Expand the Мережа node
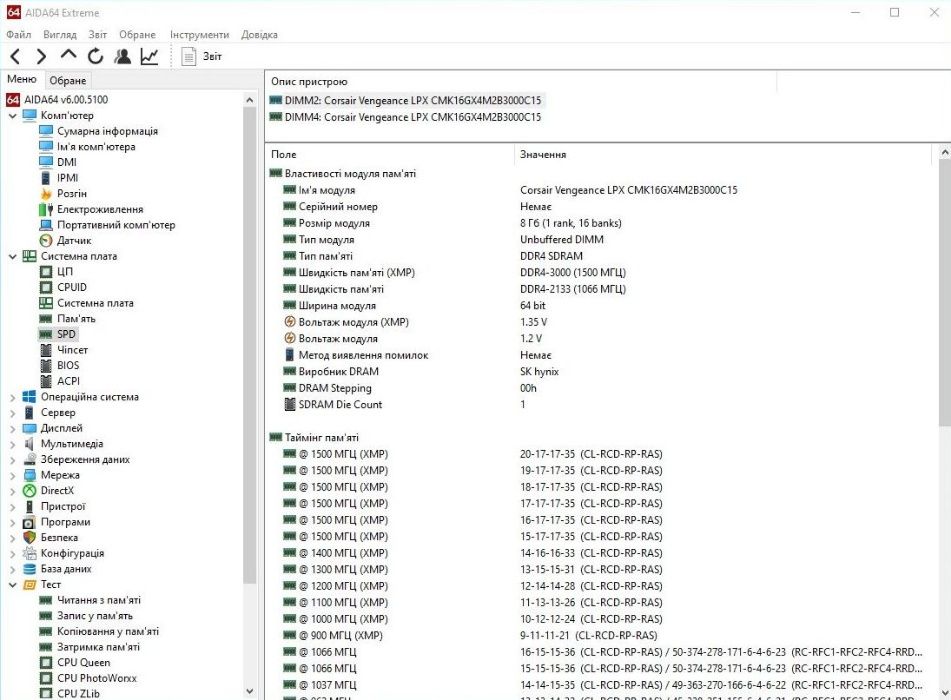 (x=13, y=475)
